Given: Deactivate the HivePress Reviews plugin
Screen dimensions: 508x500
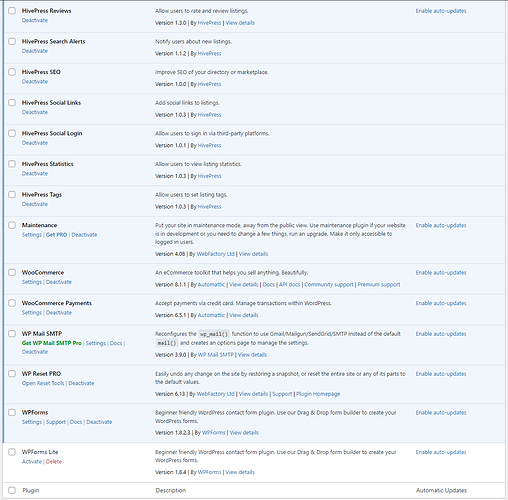Looking at the screenshot, I should (35, 20).
